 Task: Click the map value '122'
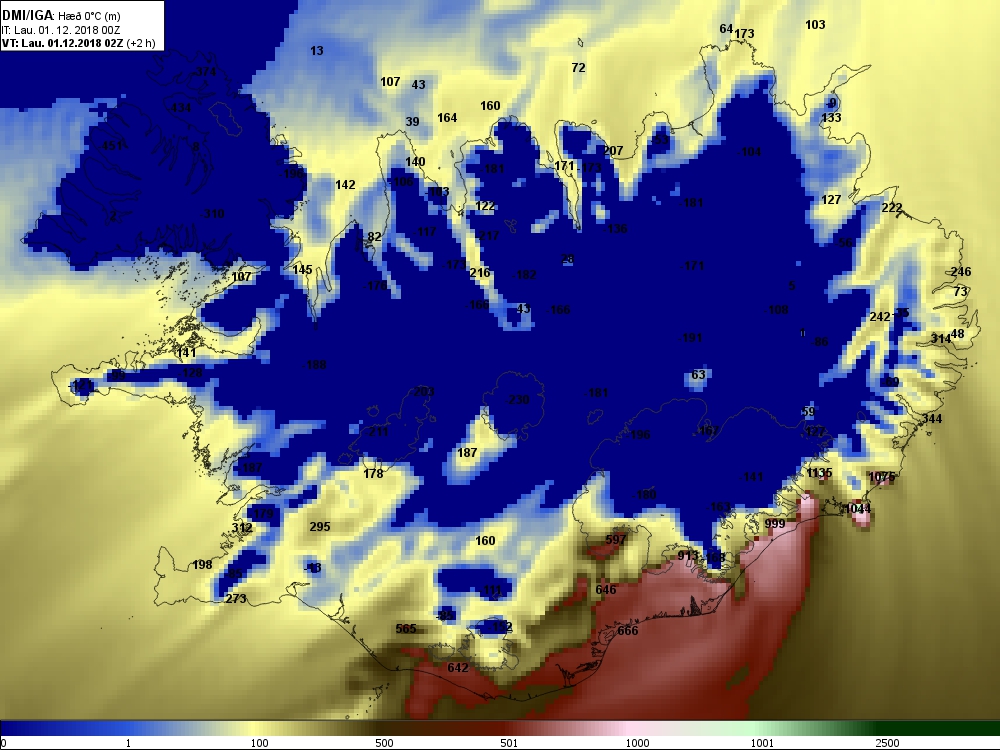485,206
